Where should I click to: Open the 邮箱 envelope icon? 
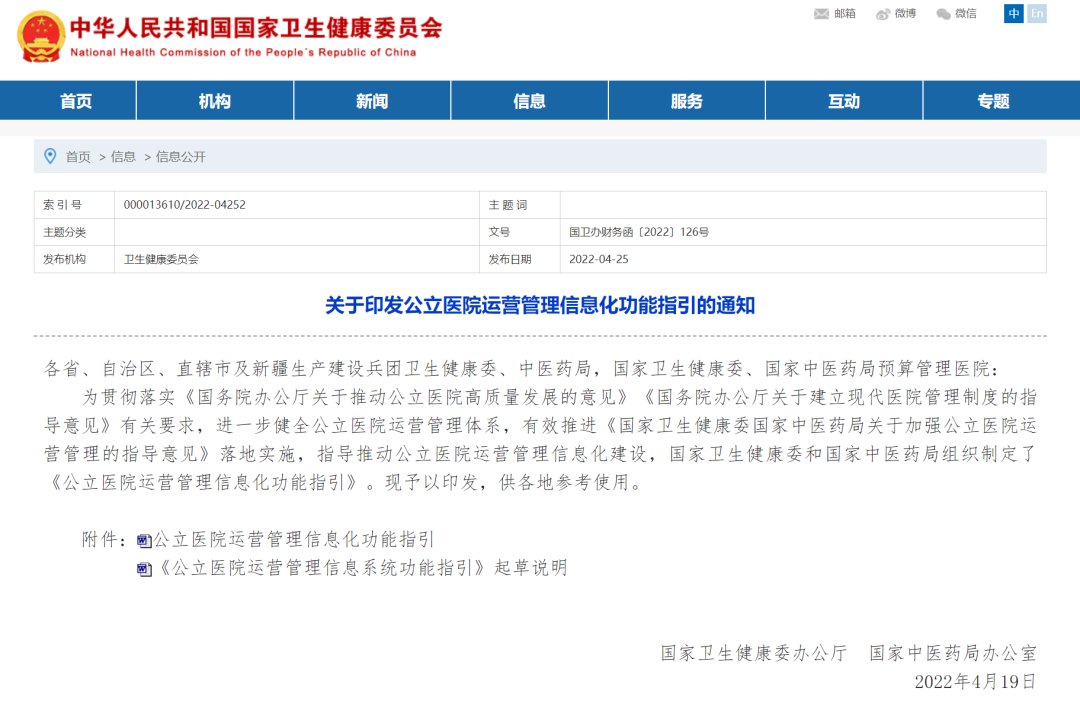pyautogui.click(x=822, y=14)
